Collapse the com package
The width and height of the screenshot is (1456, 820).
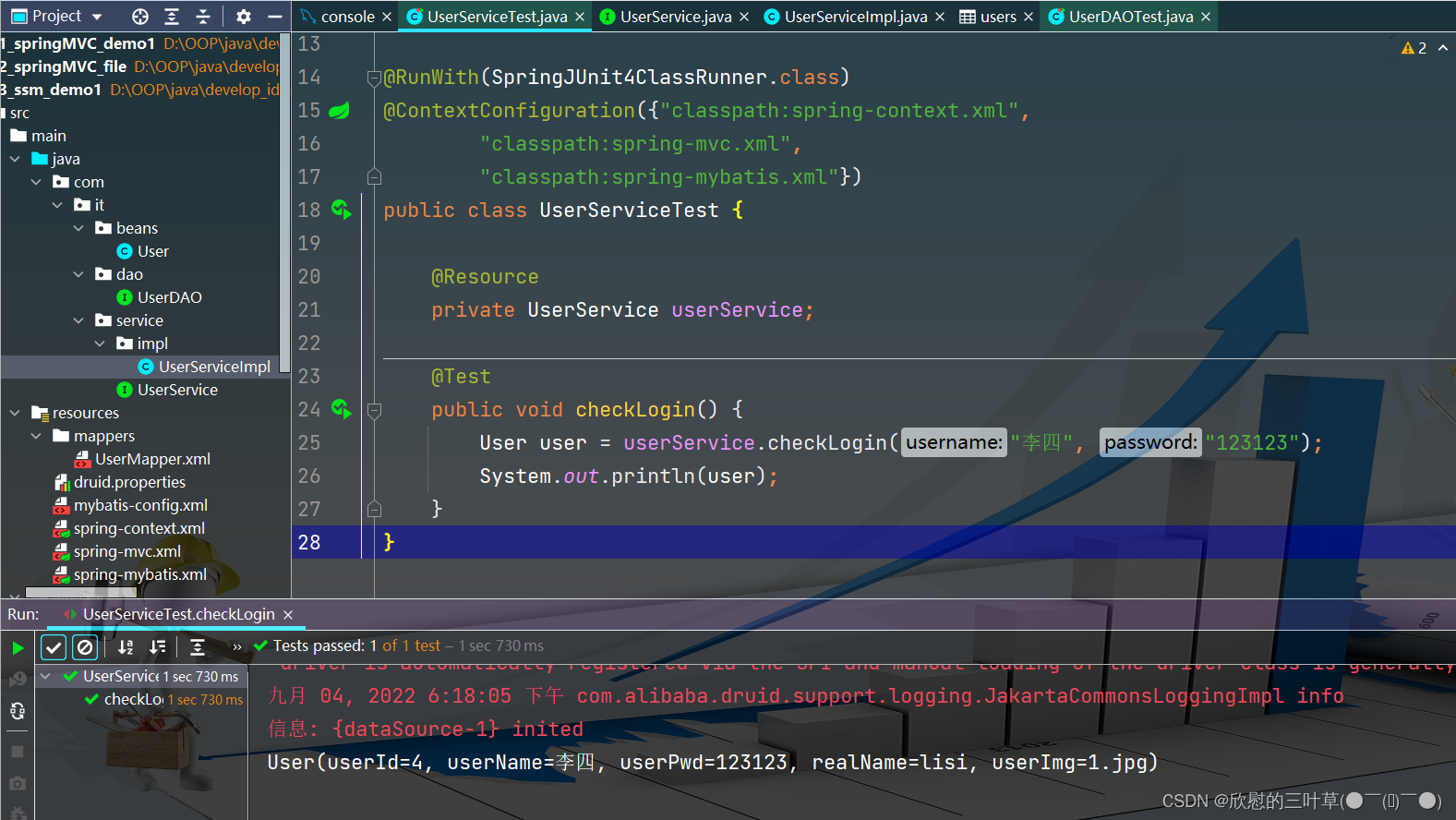[36, 182]
